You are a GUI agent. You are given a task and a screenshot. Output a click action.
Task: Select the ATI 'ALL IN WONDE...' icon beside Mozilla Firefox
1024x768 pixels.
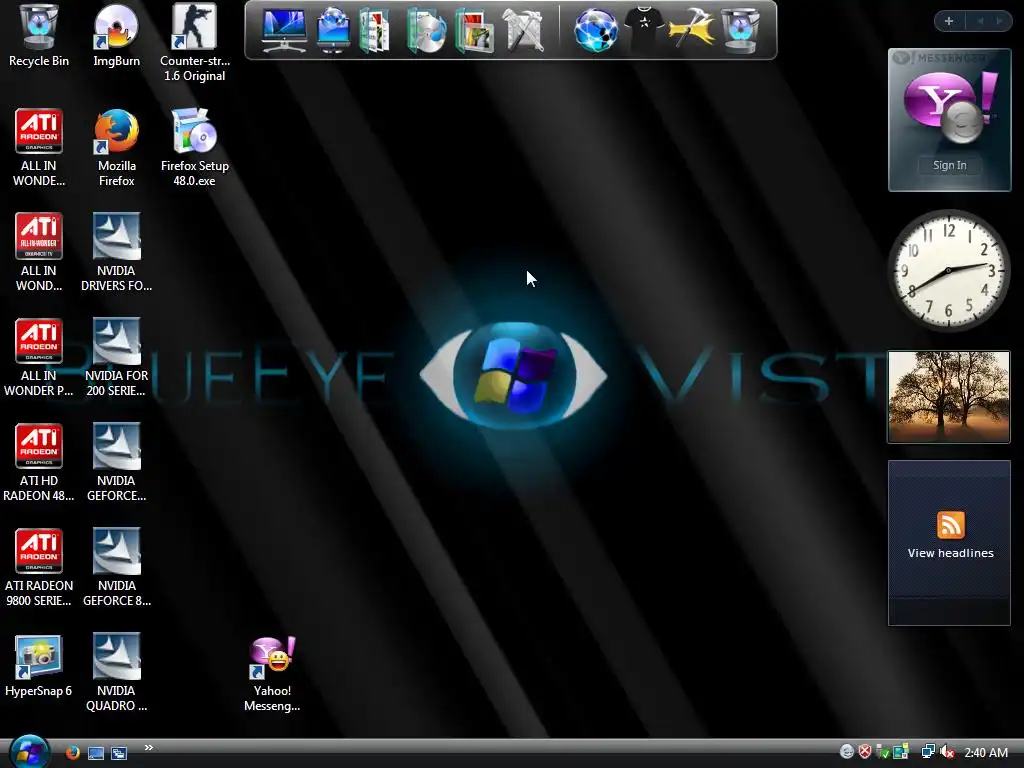39,148
